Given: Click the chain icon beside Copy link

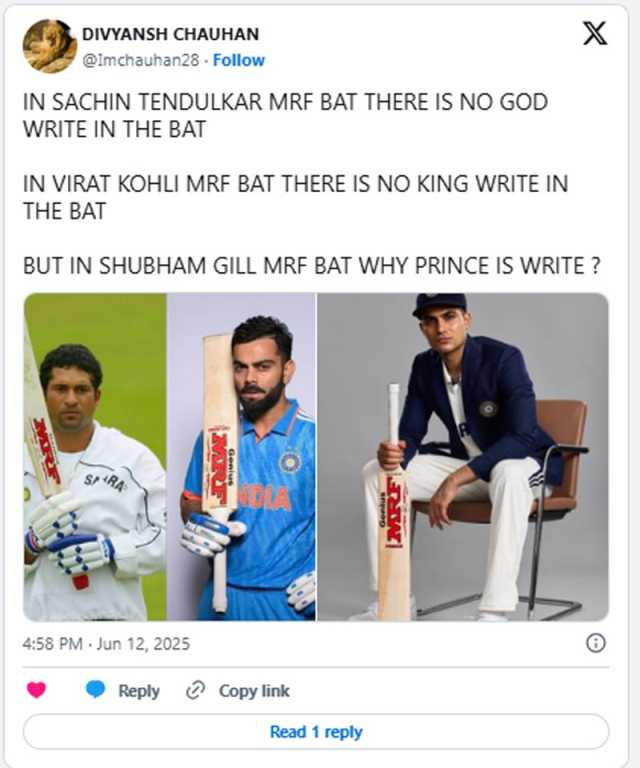Looking at the screenshot, I should click(x=195, y=691).
